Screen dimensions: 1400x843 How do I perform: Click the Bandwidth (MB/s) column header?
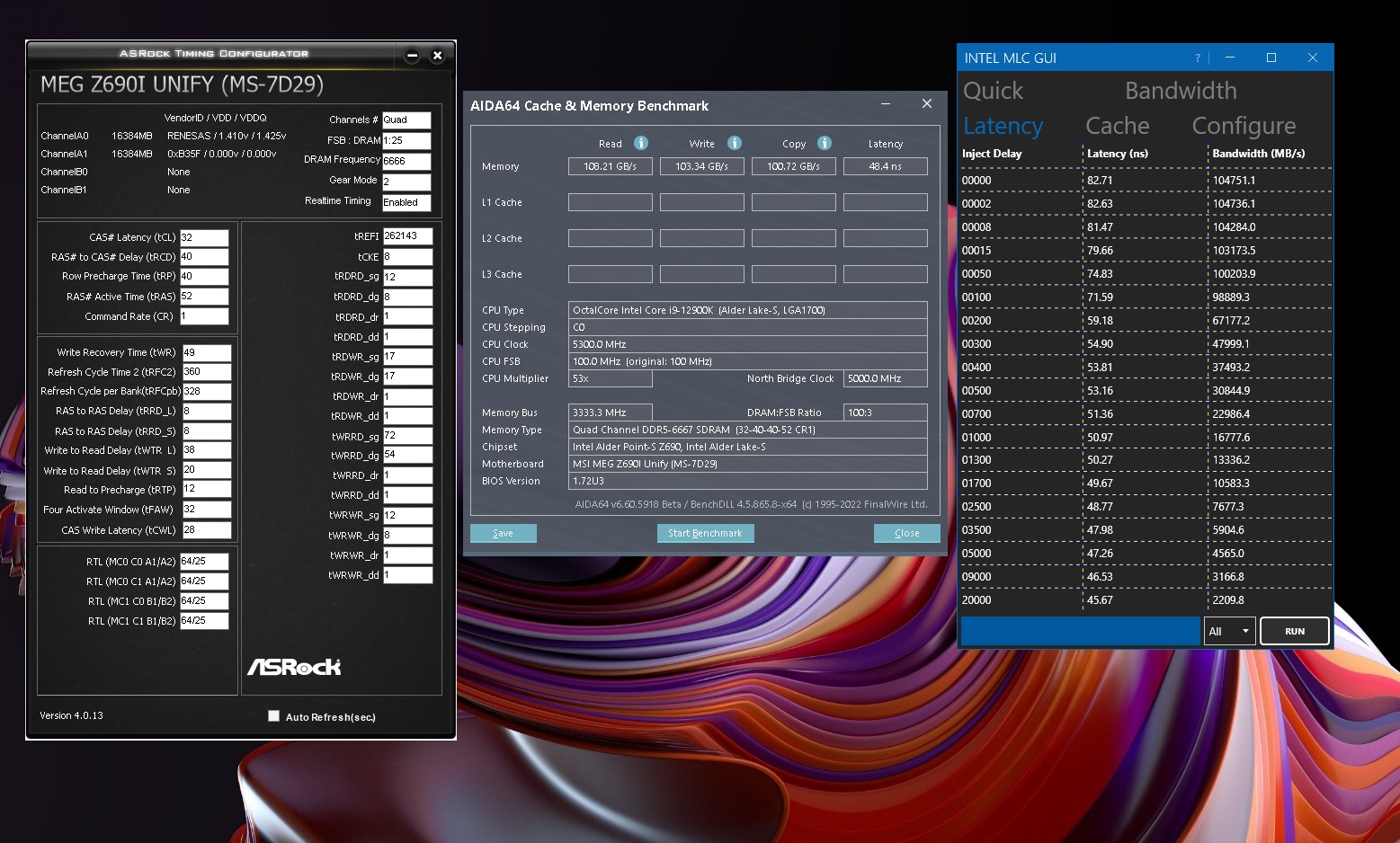pos(1259,154)
